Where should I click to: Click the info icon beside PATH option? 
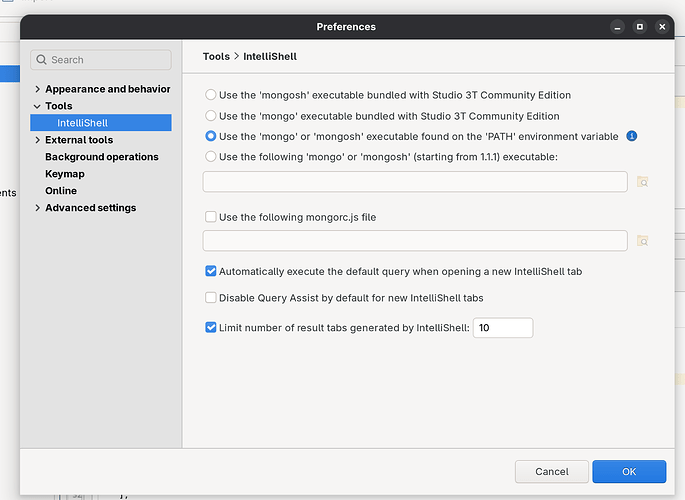(x=631, y=136)
